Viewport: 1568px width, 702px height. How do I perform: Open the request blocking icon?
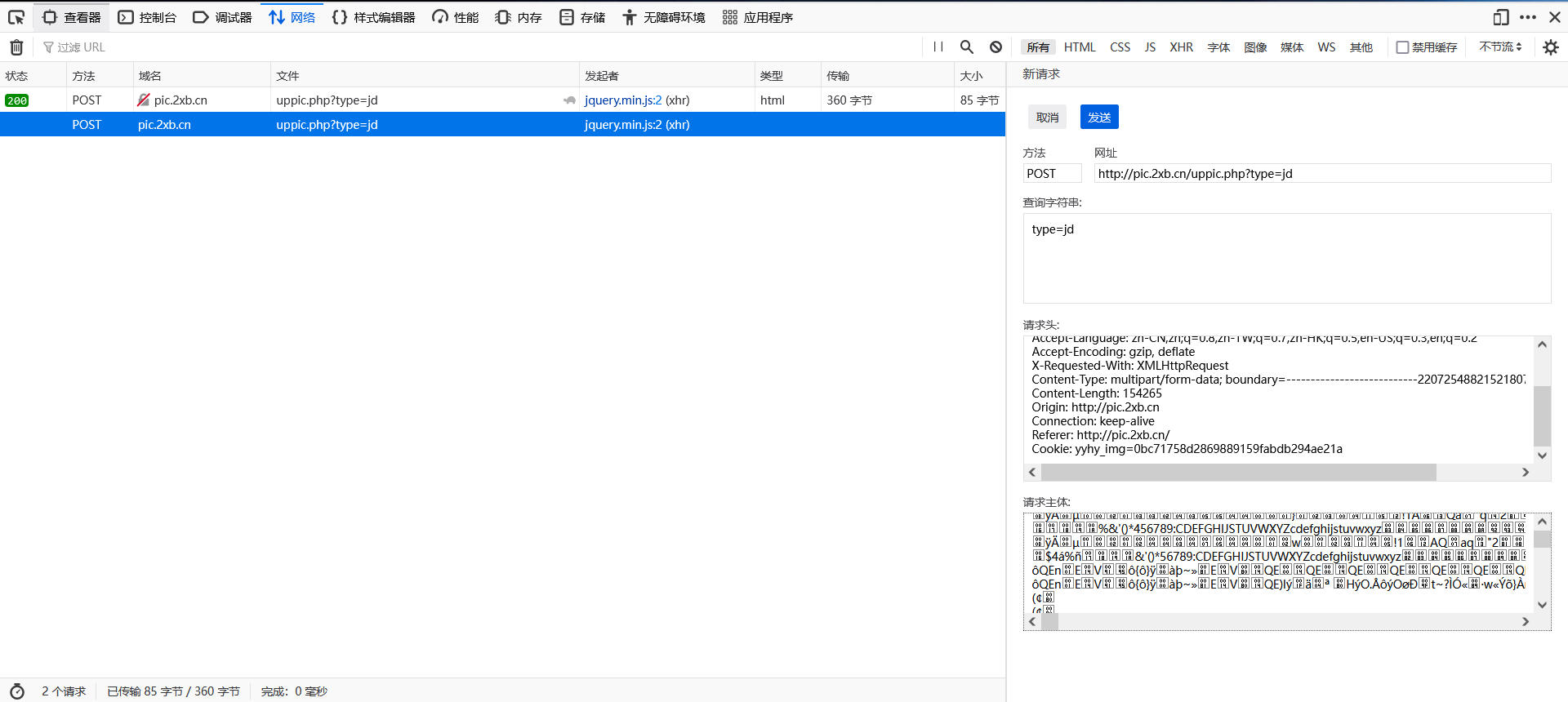coord(996,47)
